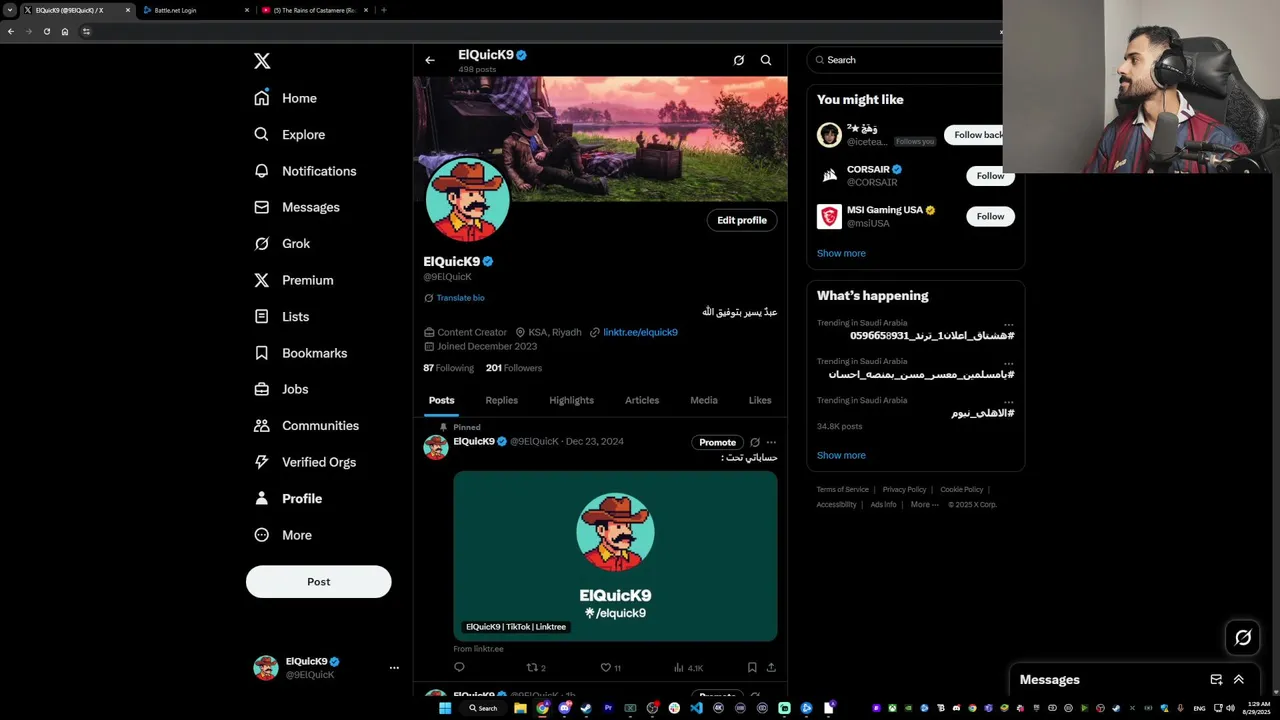Bookmark the pinned post
The height and width of the screenshot is (720, 1280).
click(752, 668)
